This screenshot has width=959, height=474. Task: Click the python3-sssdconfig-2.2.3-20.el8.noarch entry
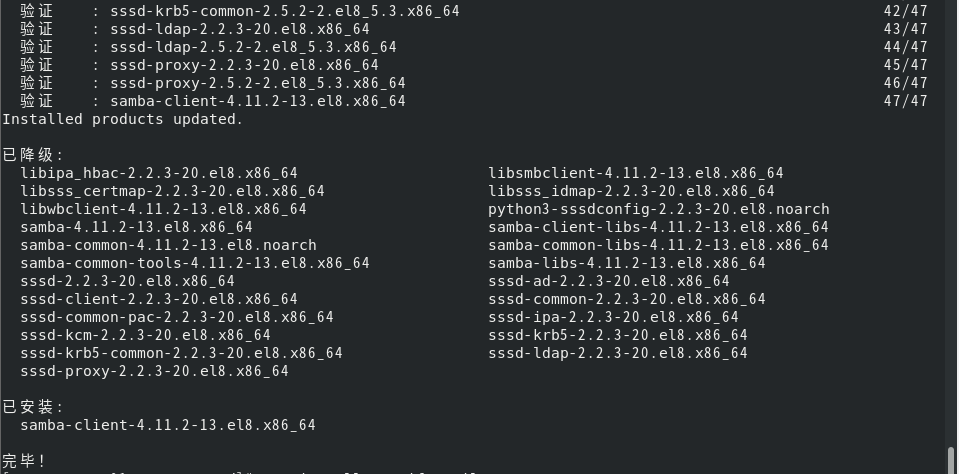[658, 209]
